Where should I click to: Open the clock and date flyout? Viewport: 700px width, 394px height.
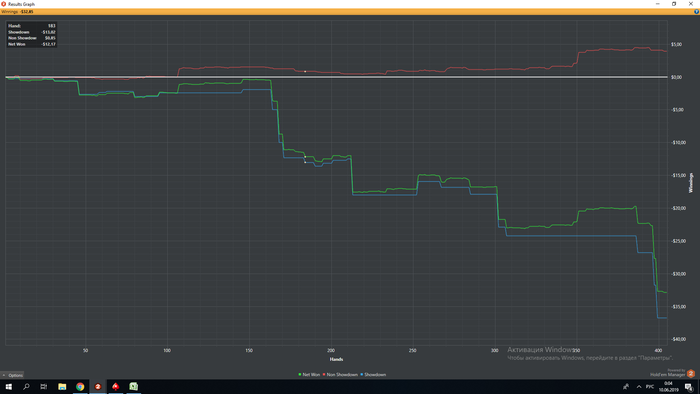coord(668,387)
